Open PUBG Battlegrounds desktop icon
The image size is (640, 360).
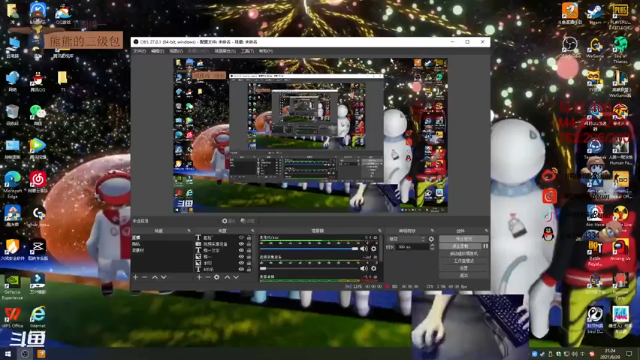pos(620,16)
